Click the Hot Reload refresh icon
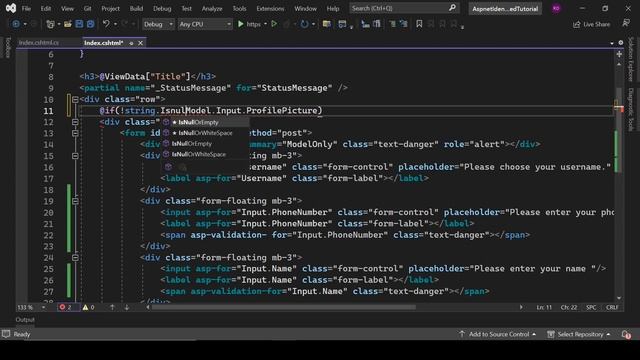Viewport: 640px width, 360px height. [304, 24]
